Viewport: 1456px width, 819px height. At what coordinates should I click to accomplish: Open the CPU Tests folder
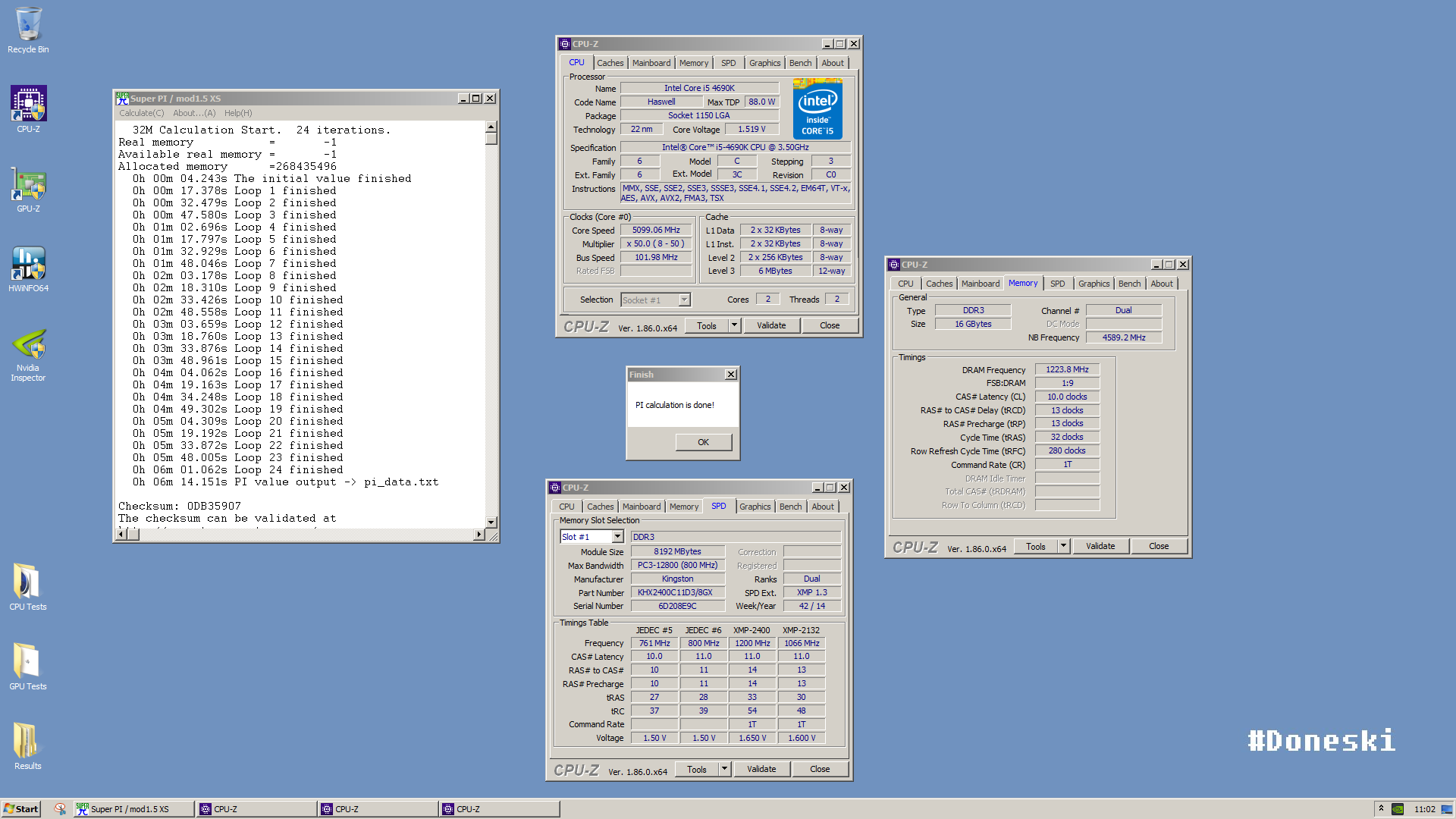(x=28, y=586)
